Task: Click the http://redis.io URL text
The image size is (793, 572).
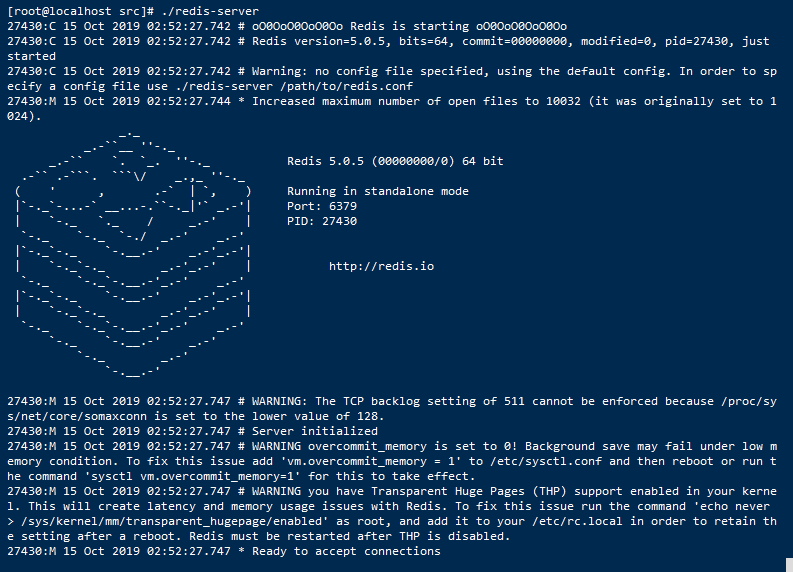Action: click(x=381, y=266)
